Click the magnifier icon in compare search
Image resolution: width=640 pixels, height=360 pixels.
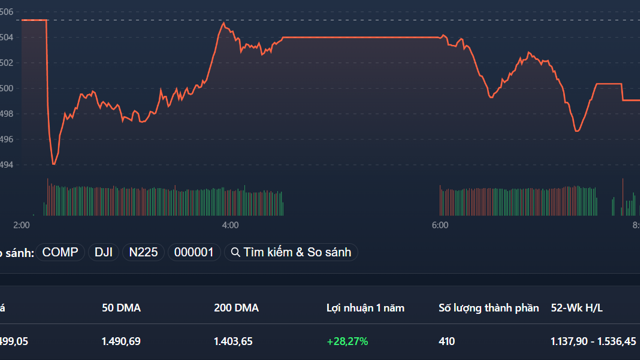[x=235, y=252]
